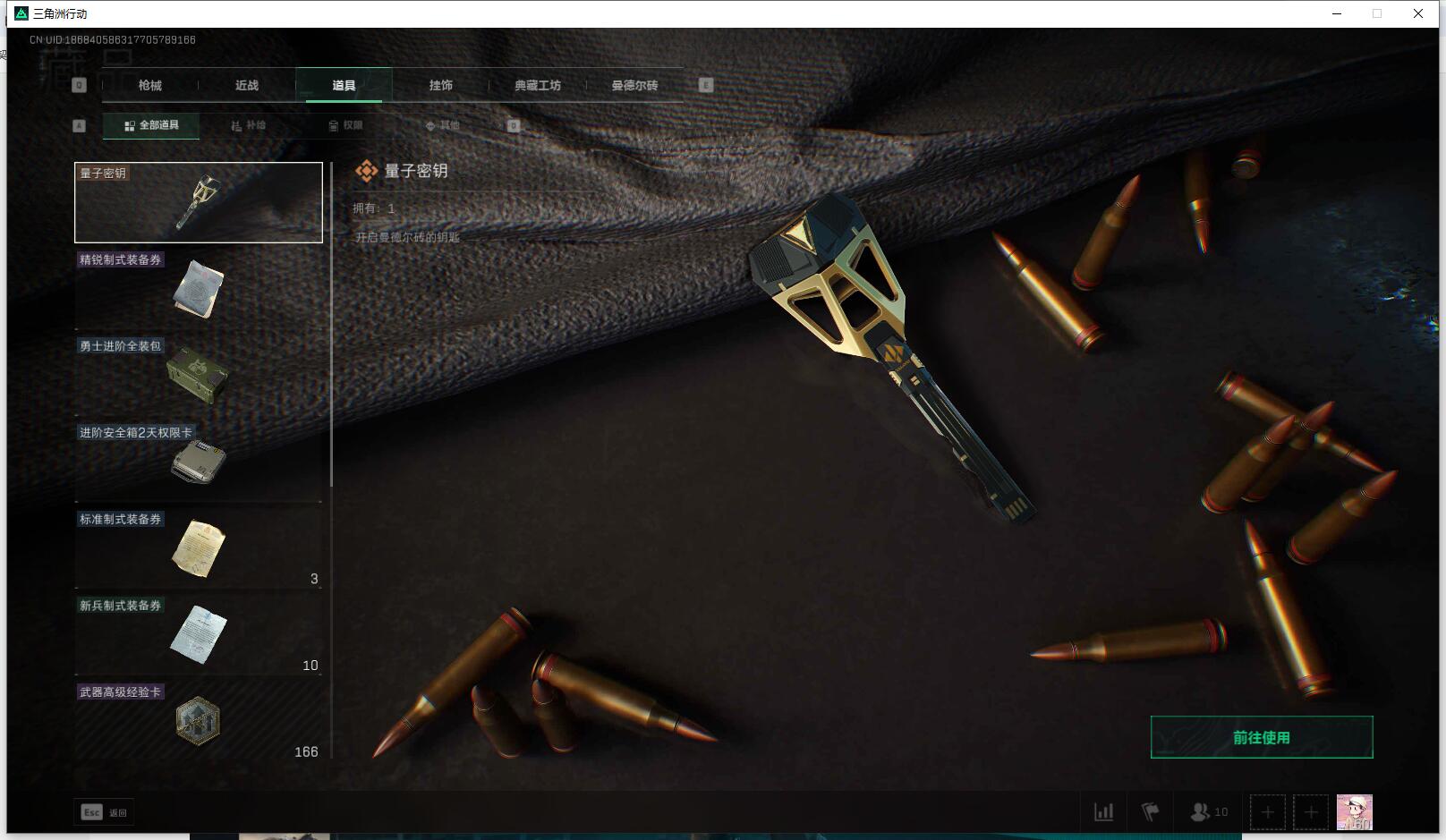Select the 进阶安全箱2天权限卡 item
Image resolution: width=1446 pixels, height=840 pixels.
pyautogui.click(x=199, y=462)
